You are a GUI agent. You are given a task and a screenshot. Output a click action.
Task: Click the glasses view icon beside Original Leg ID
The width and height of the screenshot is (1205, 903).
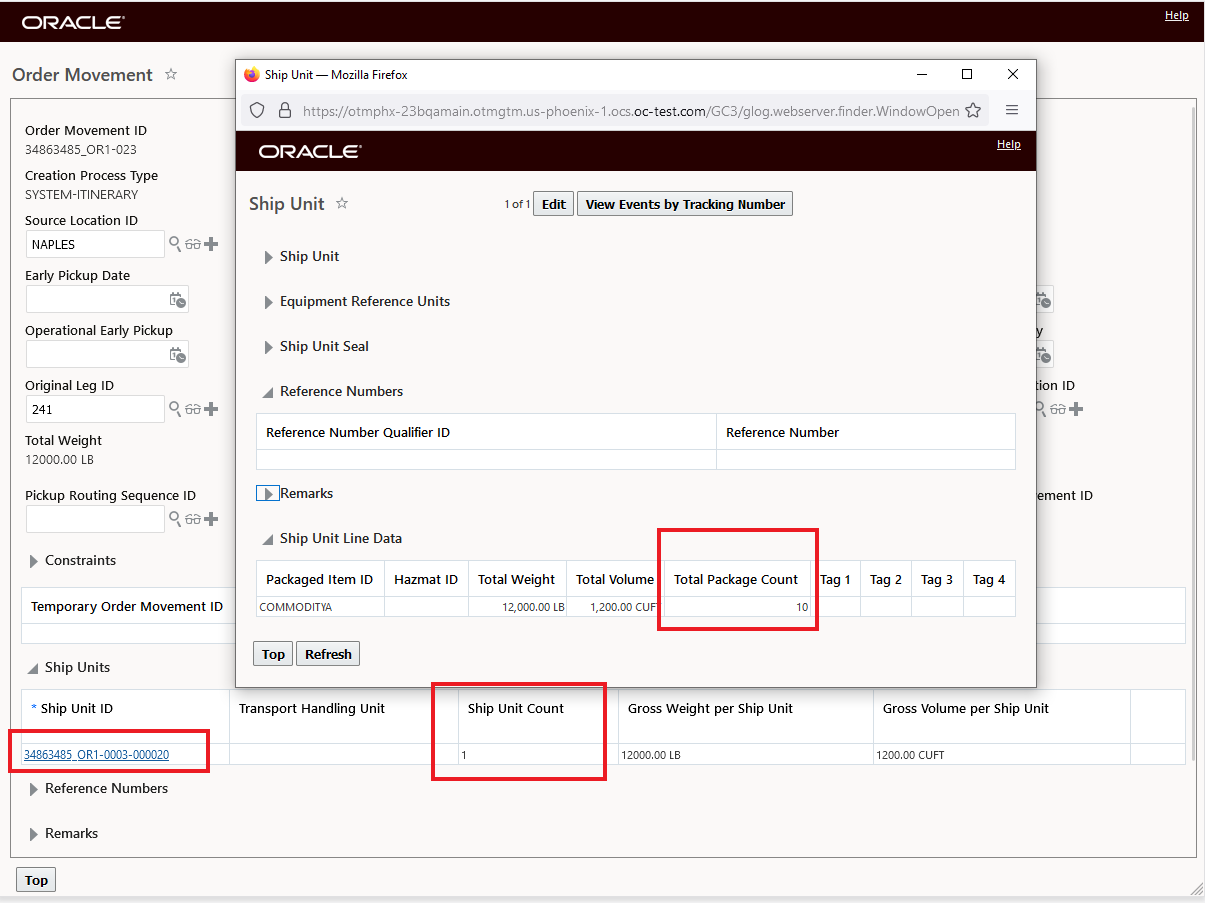(193, 409)
